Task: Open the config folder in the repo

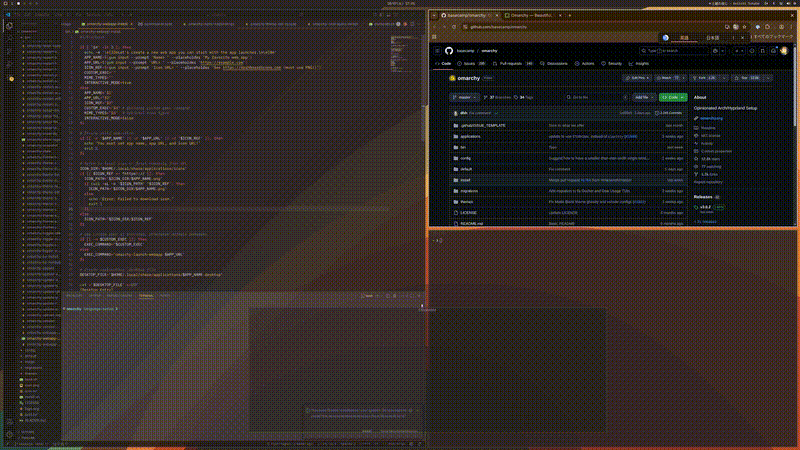Action: pyautogui.click(x=465, y=159)
